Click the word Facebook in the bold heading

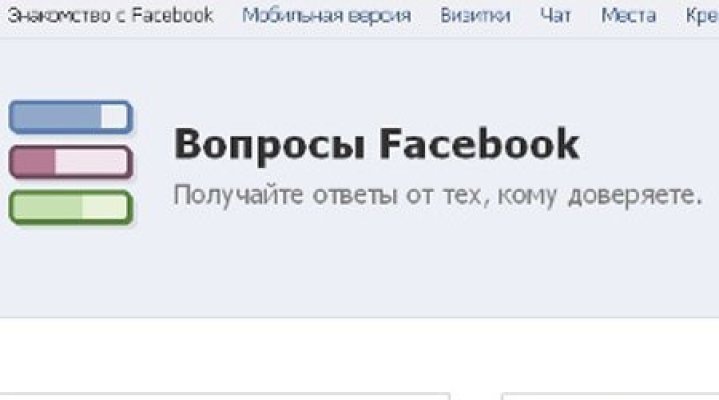[479, 144]
